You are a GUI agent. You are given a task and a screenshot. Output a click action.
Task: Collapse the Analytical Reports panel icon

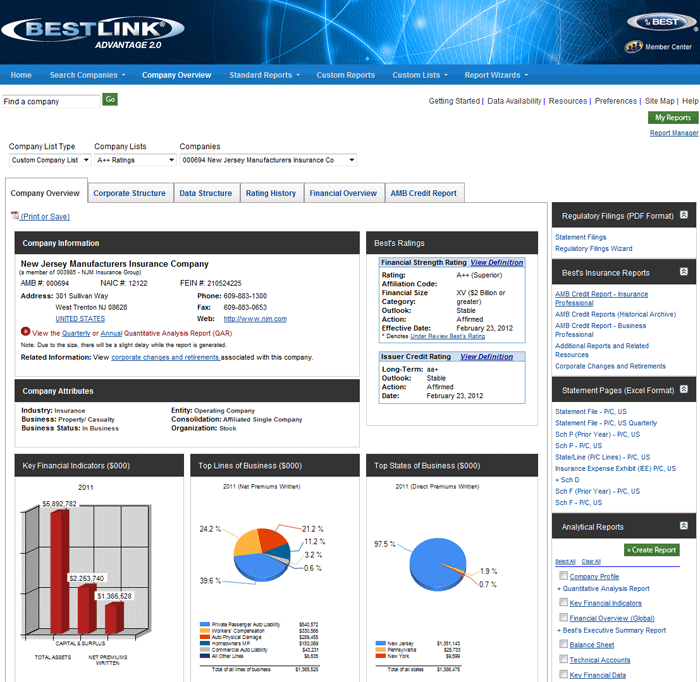tap(683, 526)
